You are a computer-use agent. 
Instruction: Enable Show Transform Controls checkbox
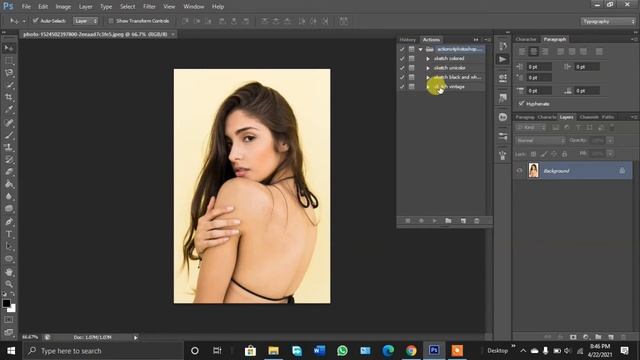coord(111,20)
